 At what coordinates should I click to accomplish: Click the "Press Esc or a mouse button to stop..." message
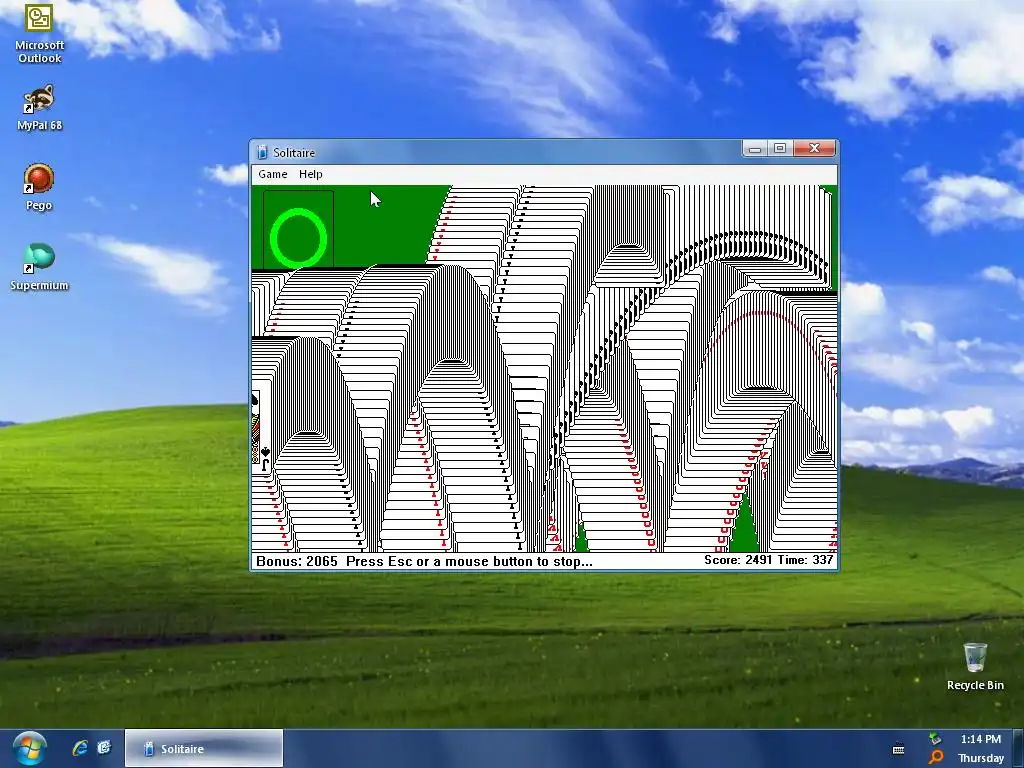point(469,561)
